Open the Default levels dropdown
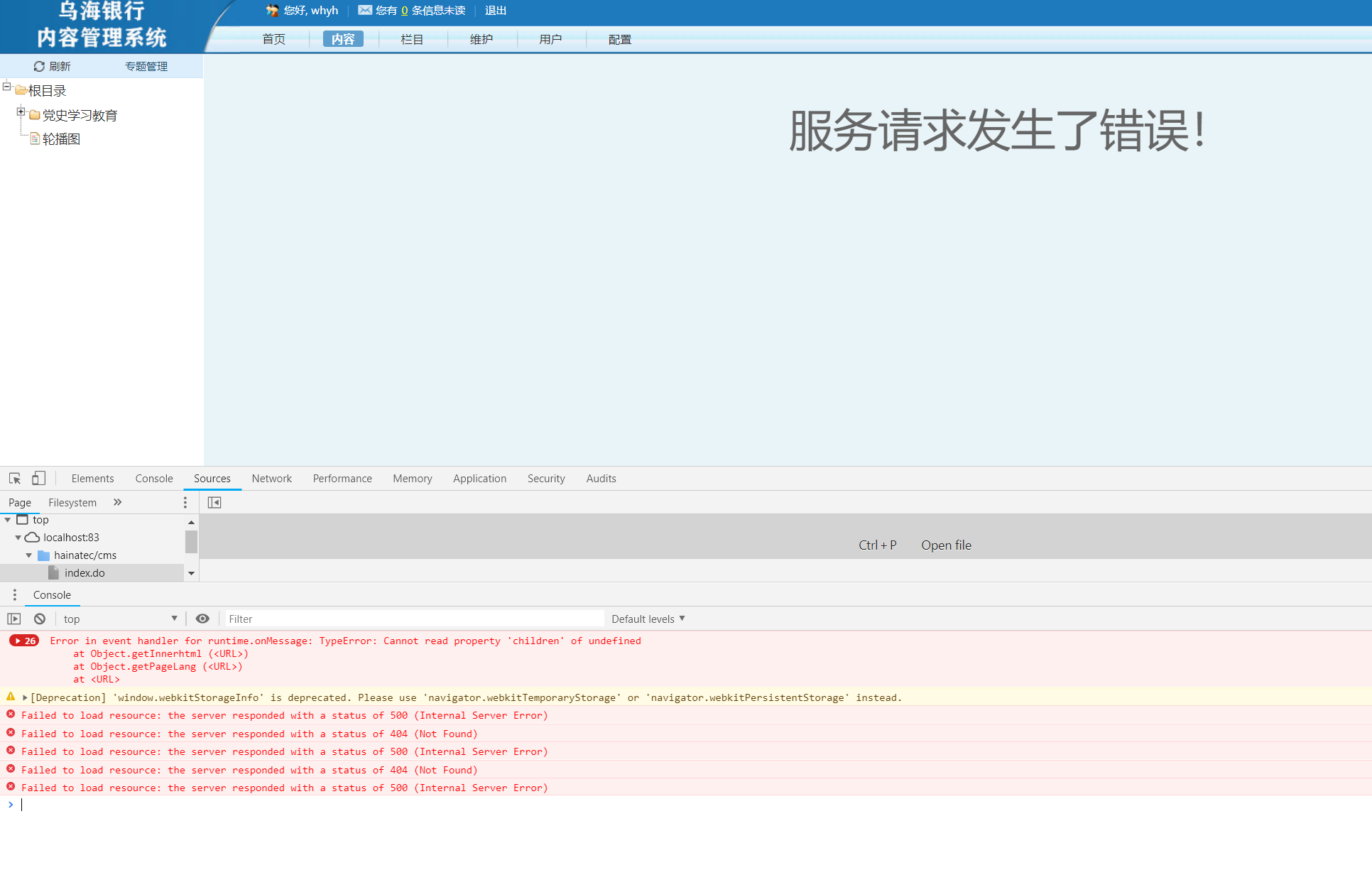 pyautogui.click(x=648, y=619)
